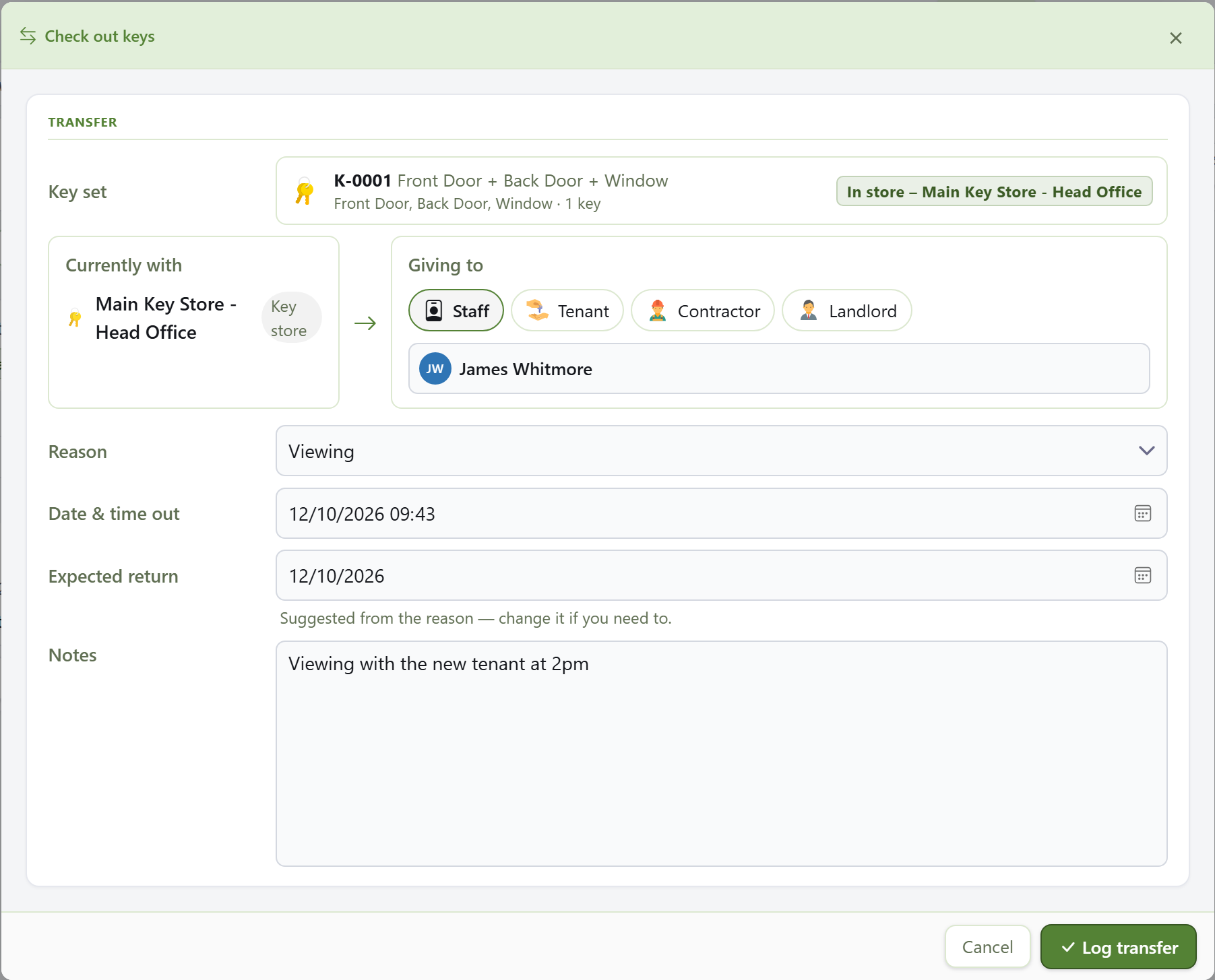
Task: Click the transfer arrows icon in header
Action: pyautogui.click(x=28, y=36)
